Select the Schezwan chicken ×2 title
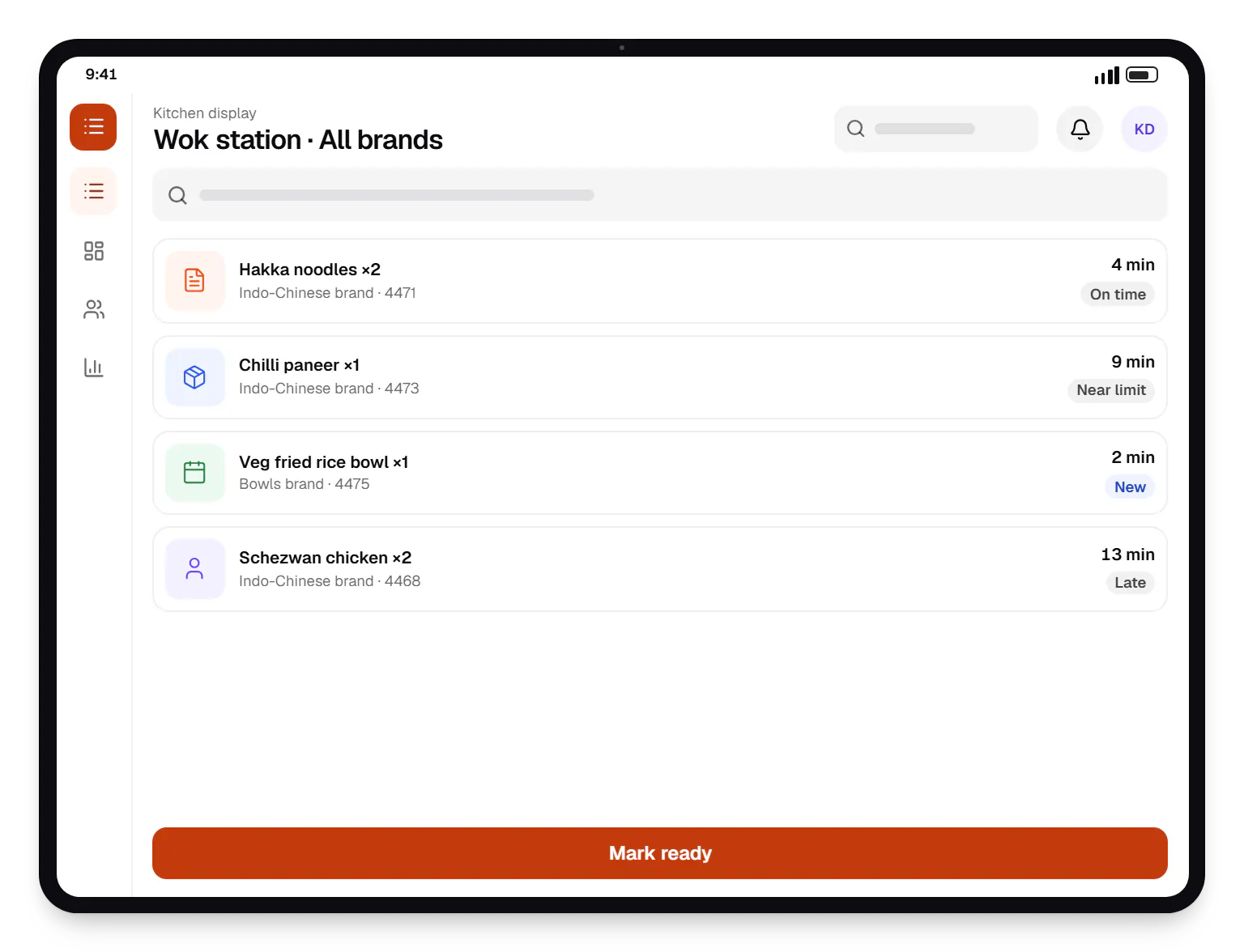 tap(325, 558)
